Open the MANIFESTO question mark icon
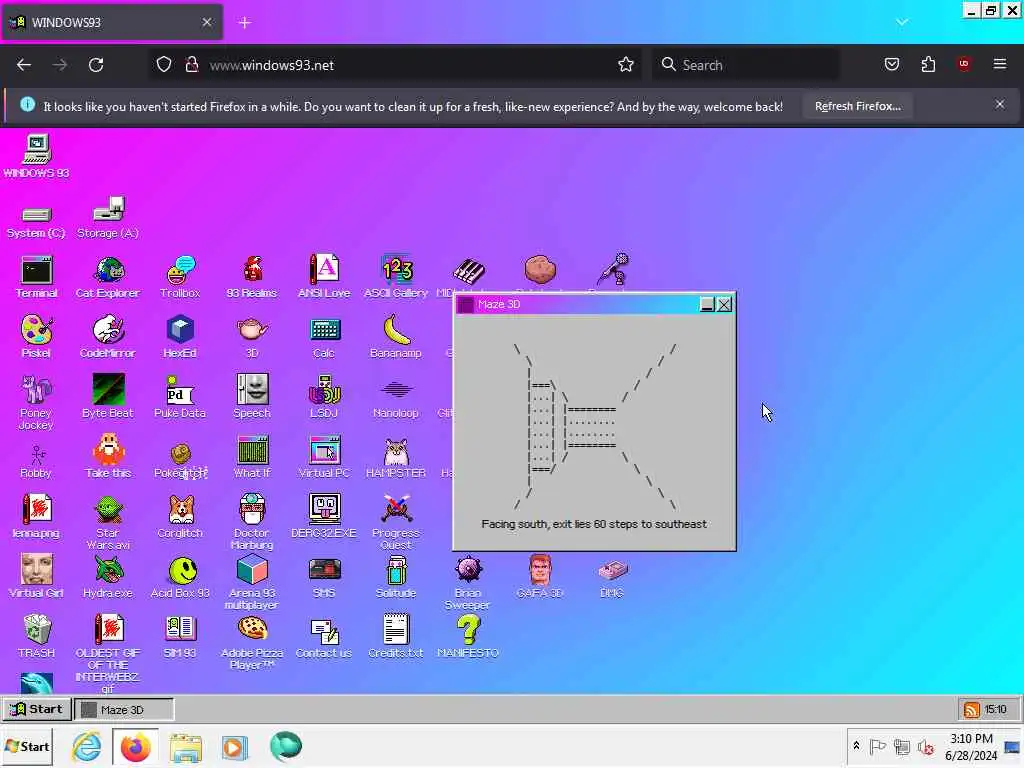The image size is (1024, 768). (x=468, y=637)
